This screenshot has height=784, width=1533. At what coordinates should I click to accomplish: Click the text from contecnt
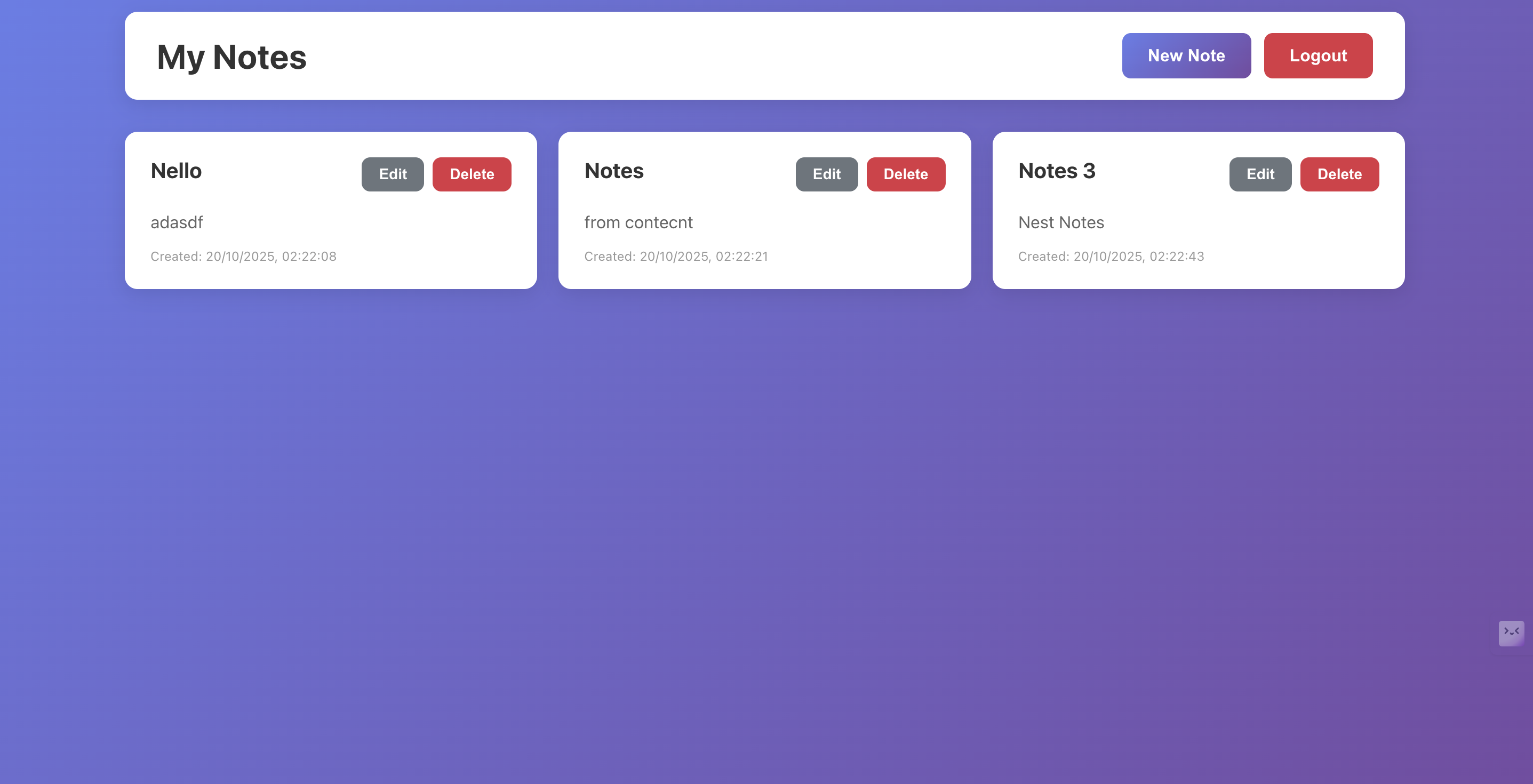click(638, 222)
